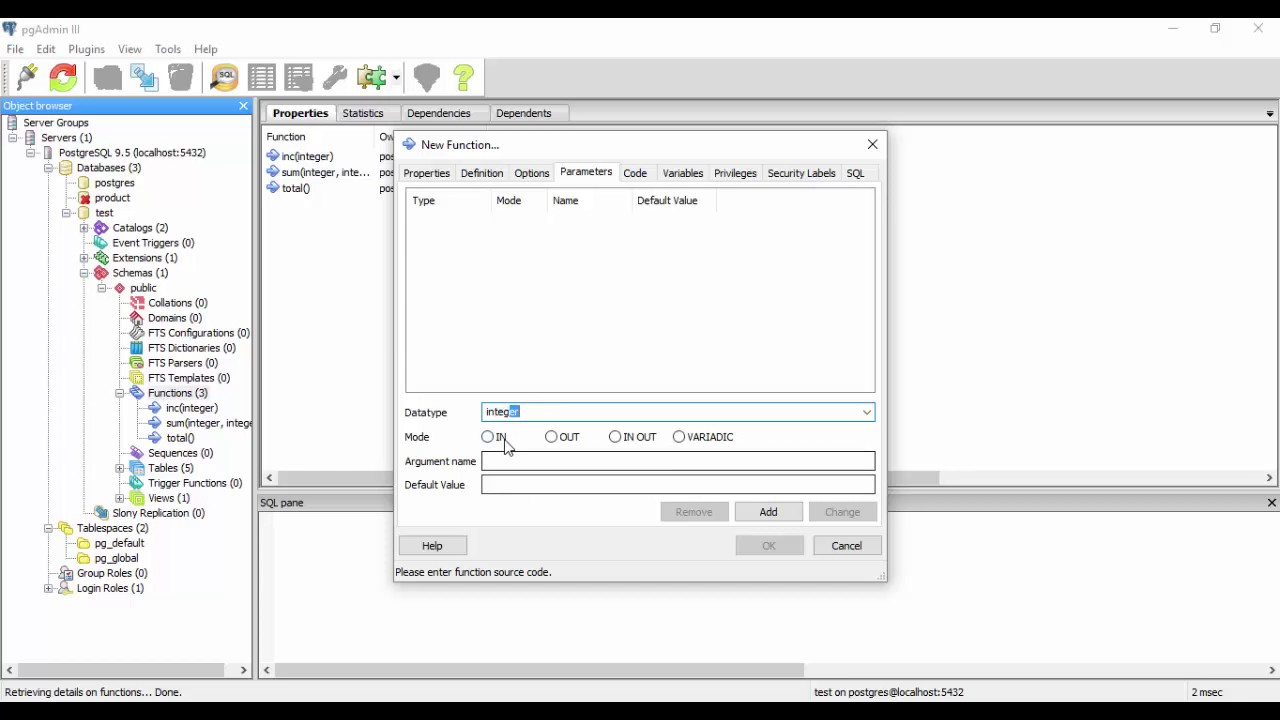Image resolution: width=1280 pixels, height=720 pixels.
Task: Select the VARIADIC mode radio button
Action: point(679,437)
